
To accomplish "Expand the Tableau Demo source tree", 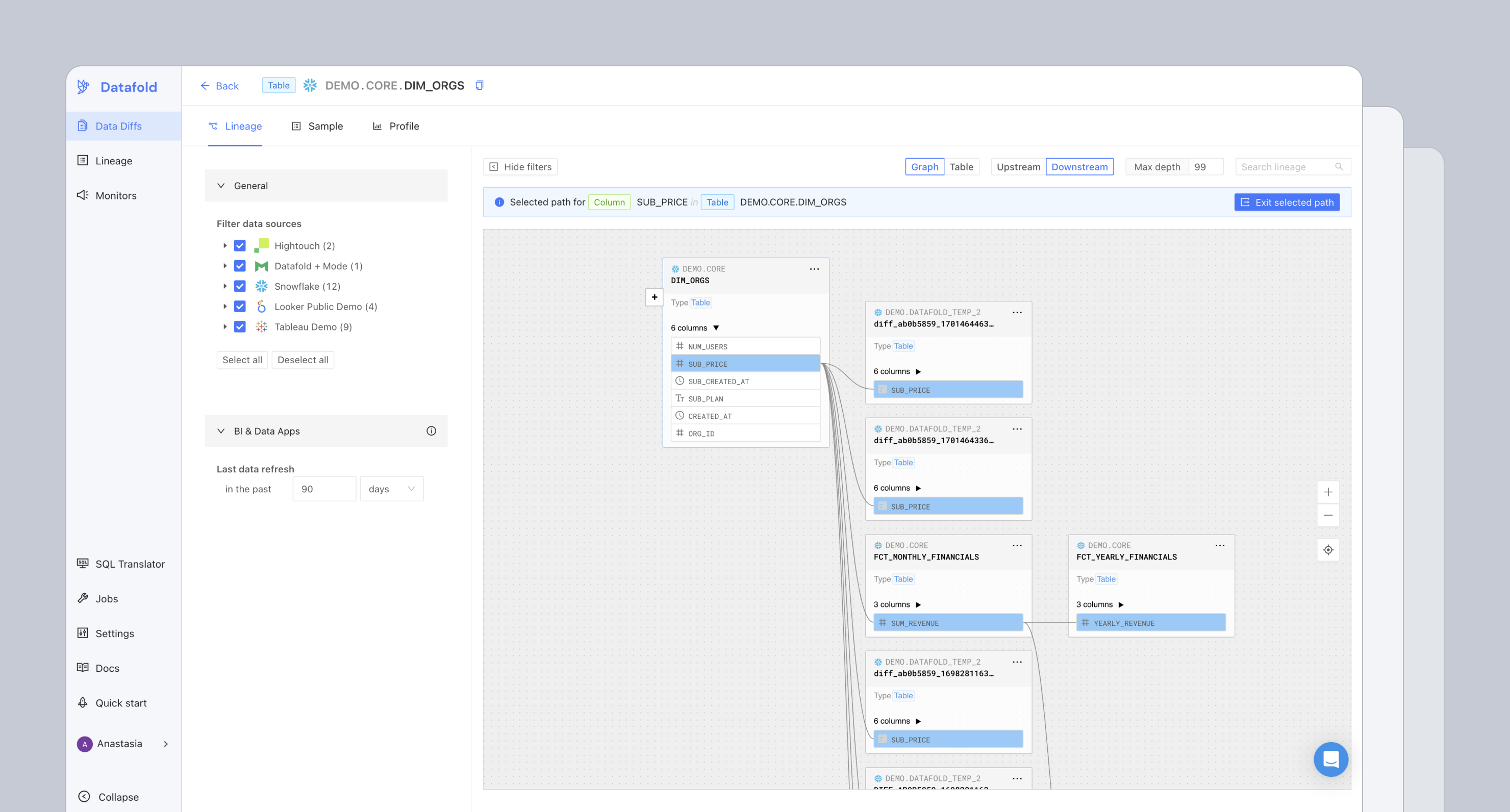I will click(x=224, y=327).
